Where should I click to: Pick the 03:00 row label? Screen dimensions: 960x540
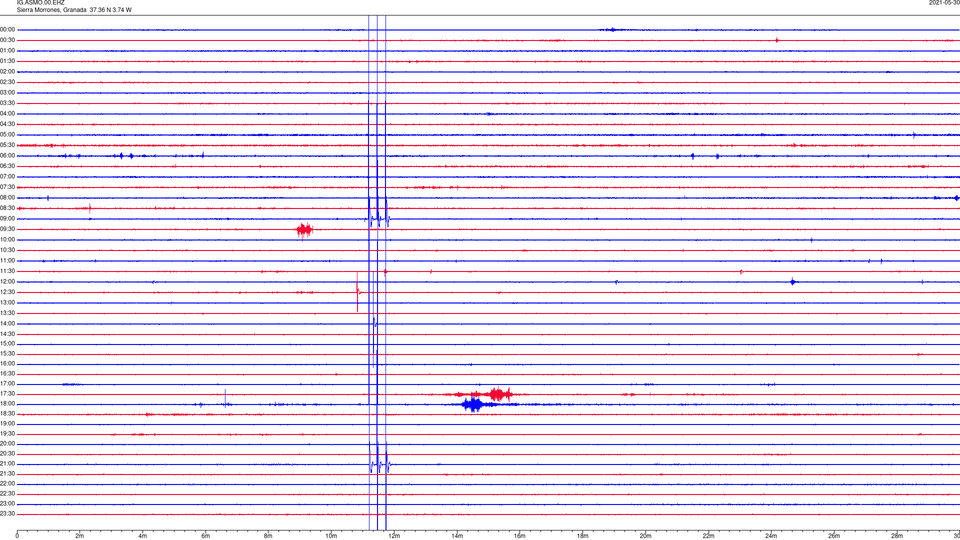[8, 92]
